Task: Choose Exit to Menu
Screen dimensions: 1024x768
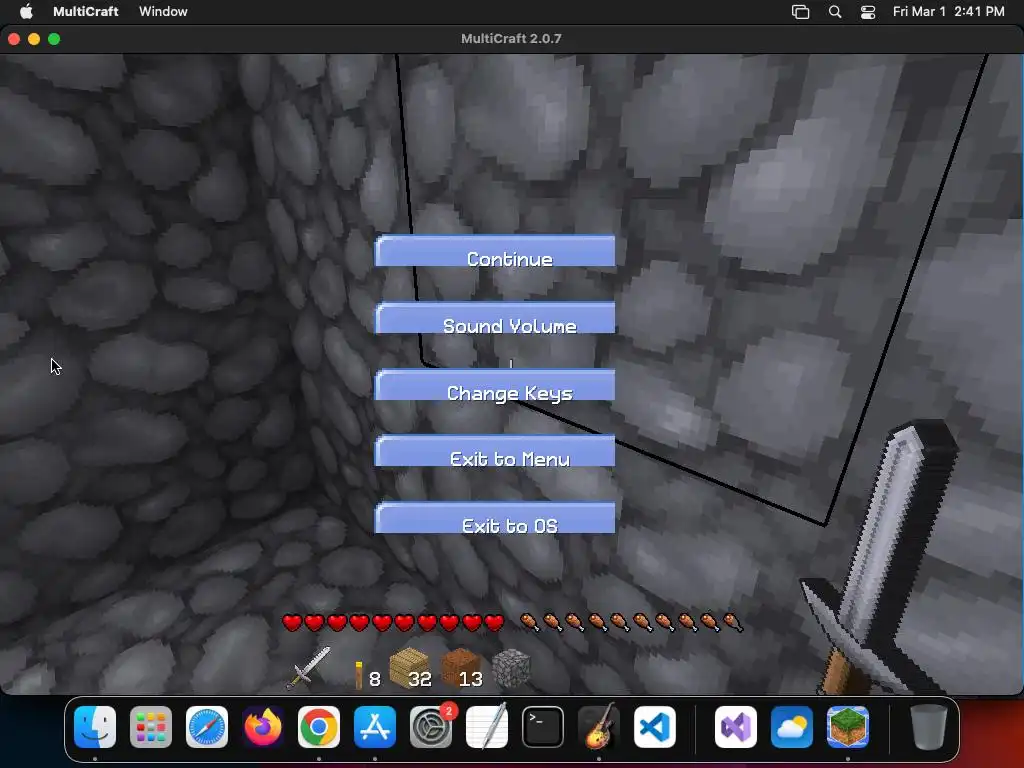Action: pos(494,451)
